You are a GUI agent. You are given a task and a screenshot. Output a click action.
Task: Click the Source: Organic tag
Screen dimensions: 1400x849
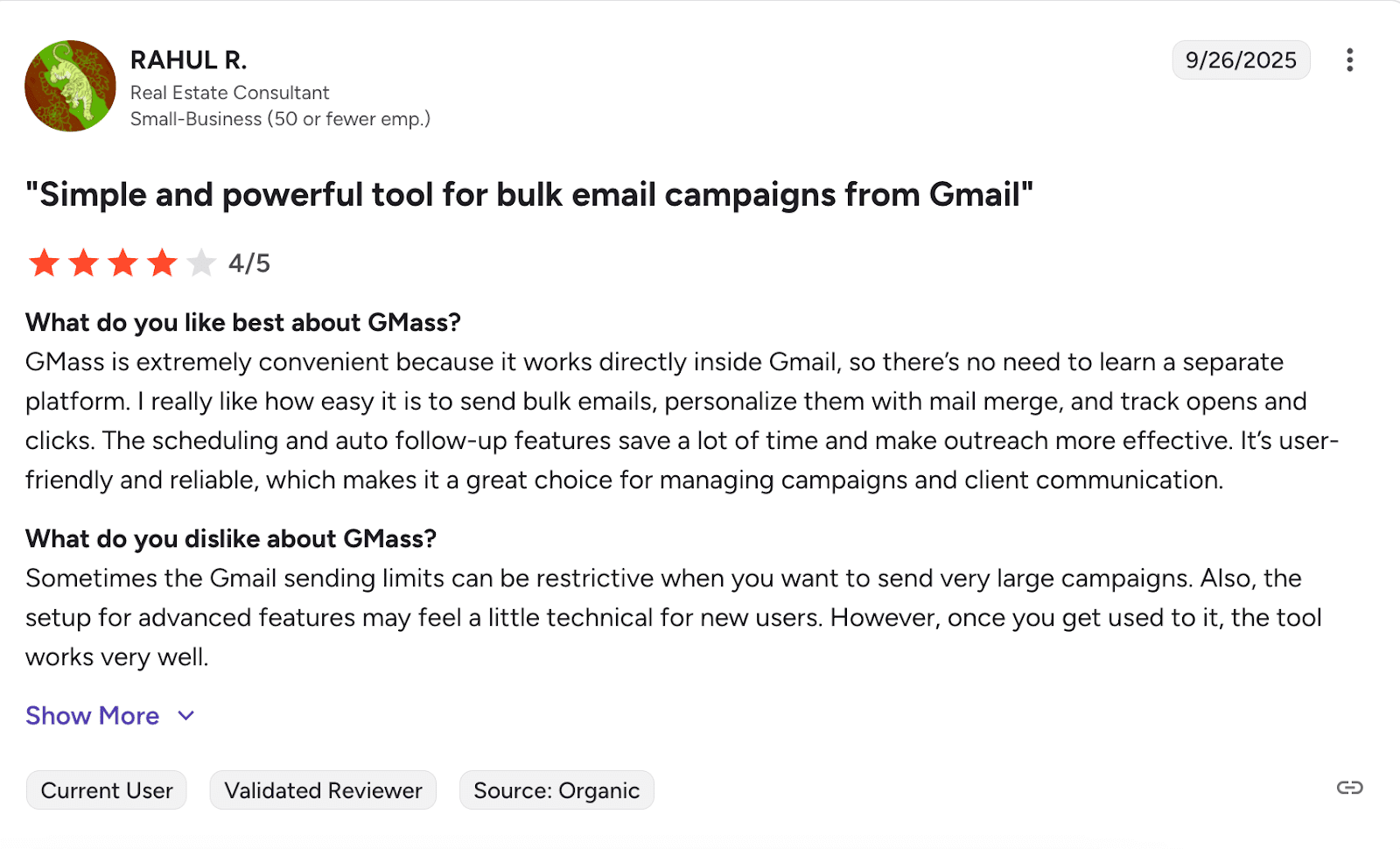[556, 790]
